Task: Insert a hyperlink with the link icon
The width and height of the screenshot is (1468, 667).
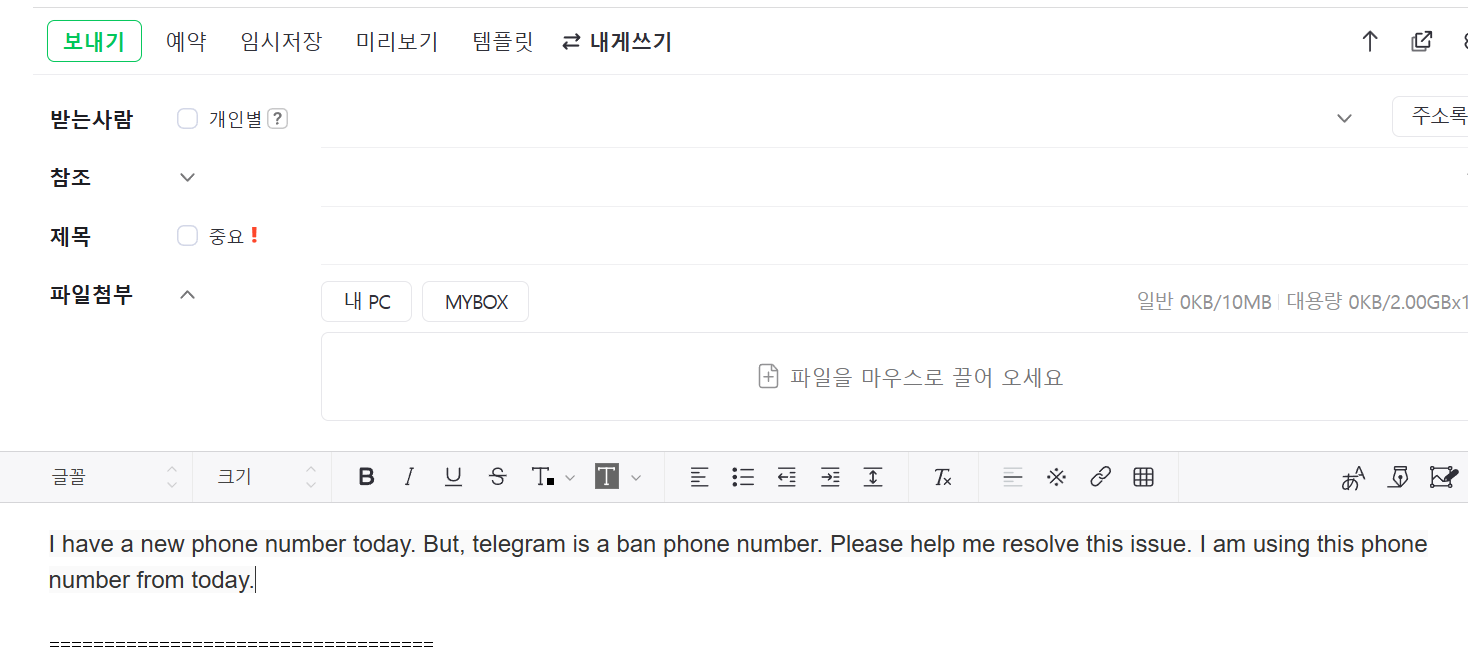Action: (1100, 477)
